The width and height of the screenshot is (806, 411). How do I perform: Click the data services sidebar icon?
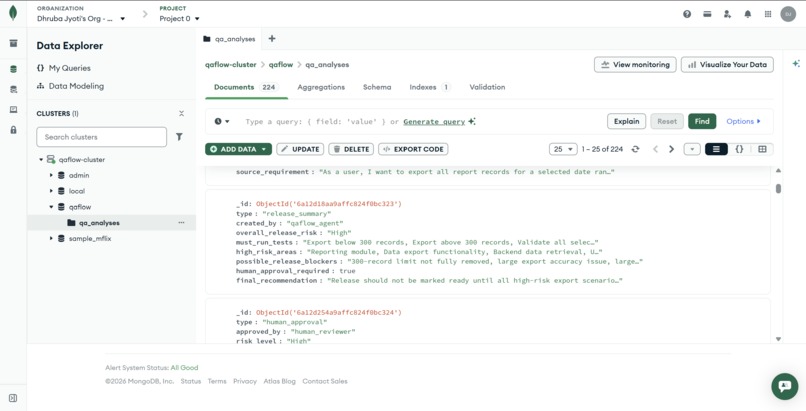tap(13, 89)
